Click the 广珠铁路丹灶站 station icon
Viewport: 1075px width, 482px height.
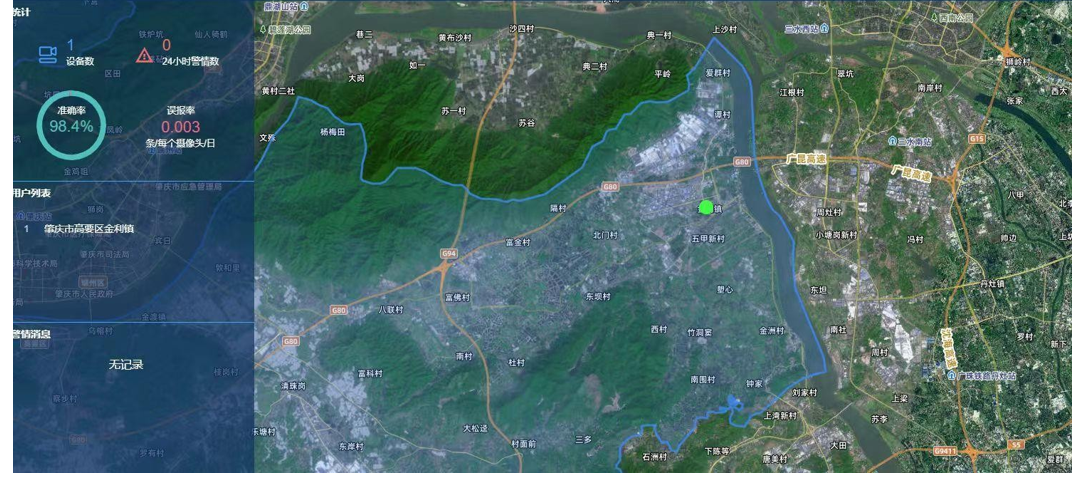point(952,376)
